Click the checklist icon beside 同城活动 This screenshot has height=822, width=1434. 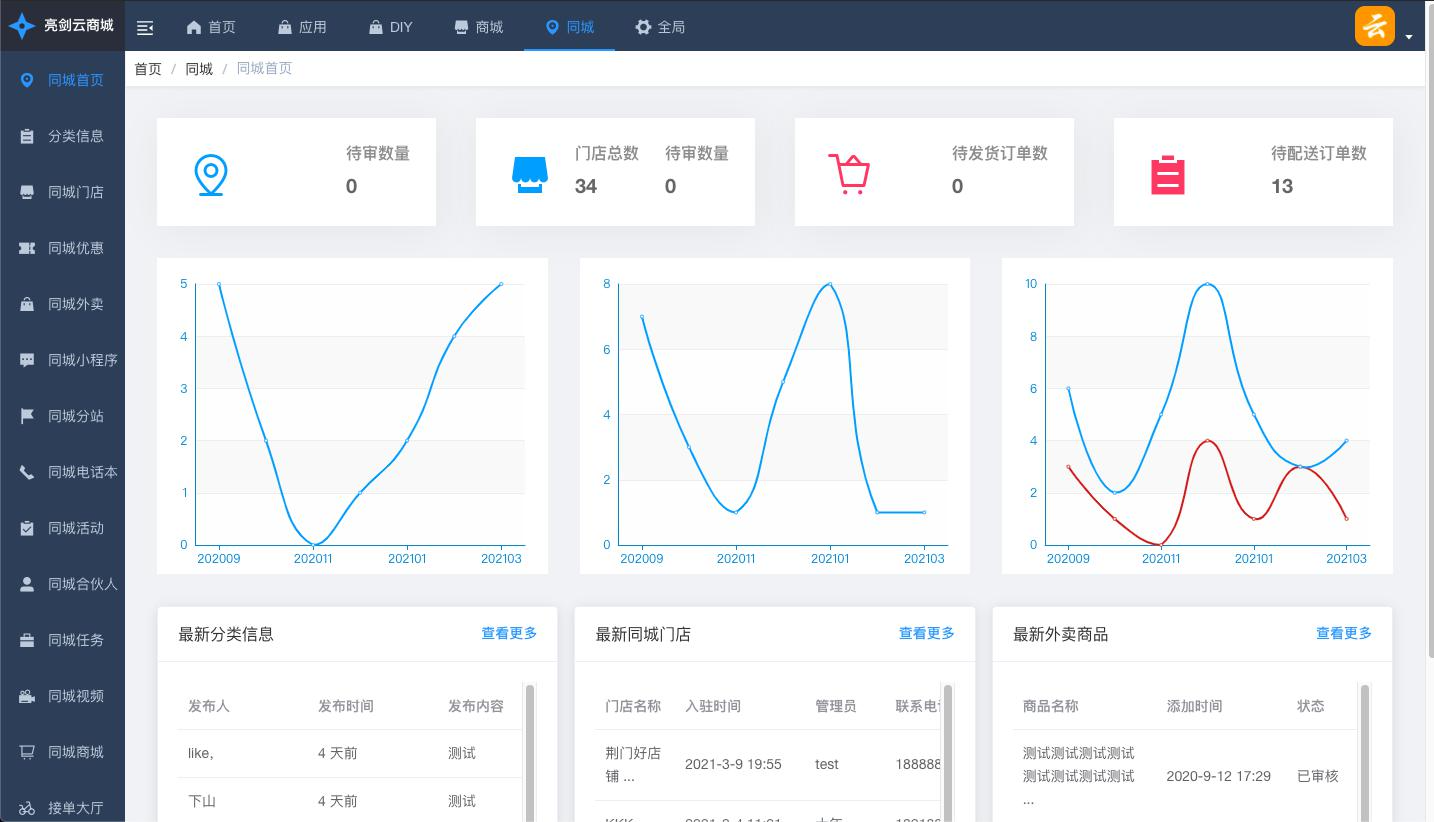point(27,528)
